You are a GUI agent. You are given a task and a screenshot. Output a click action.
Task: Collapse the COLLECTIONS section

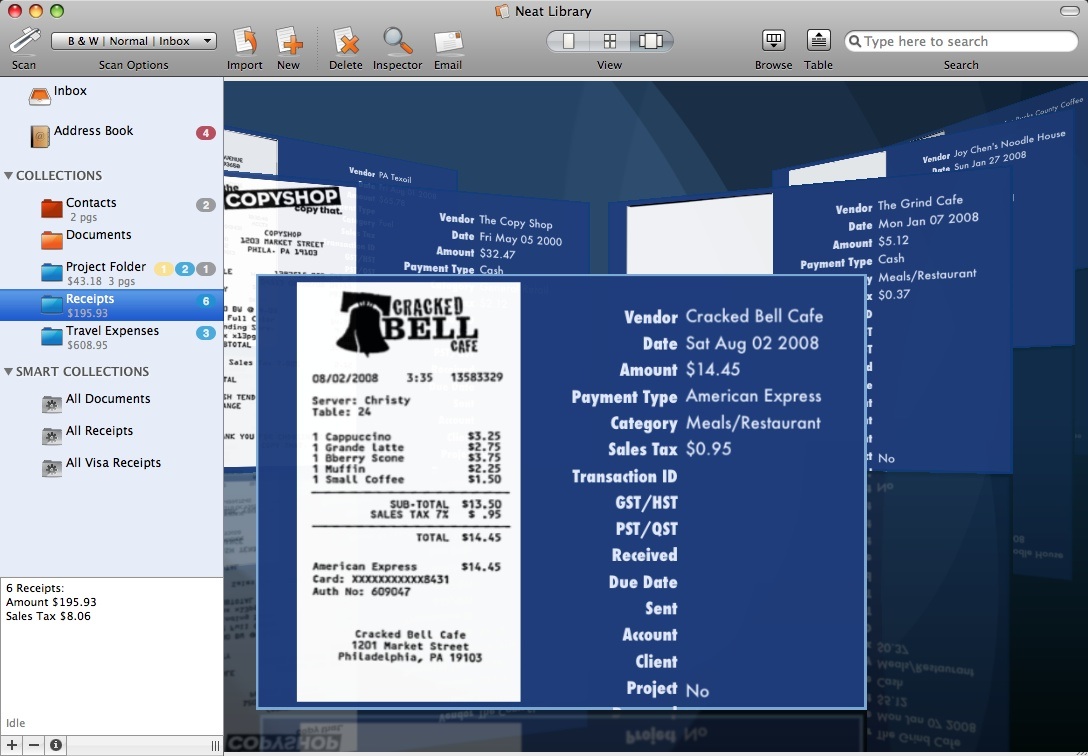(8, 175)
